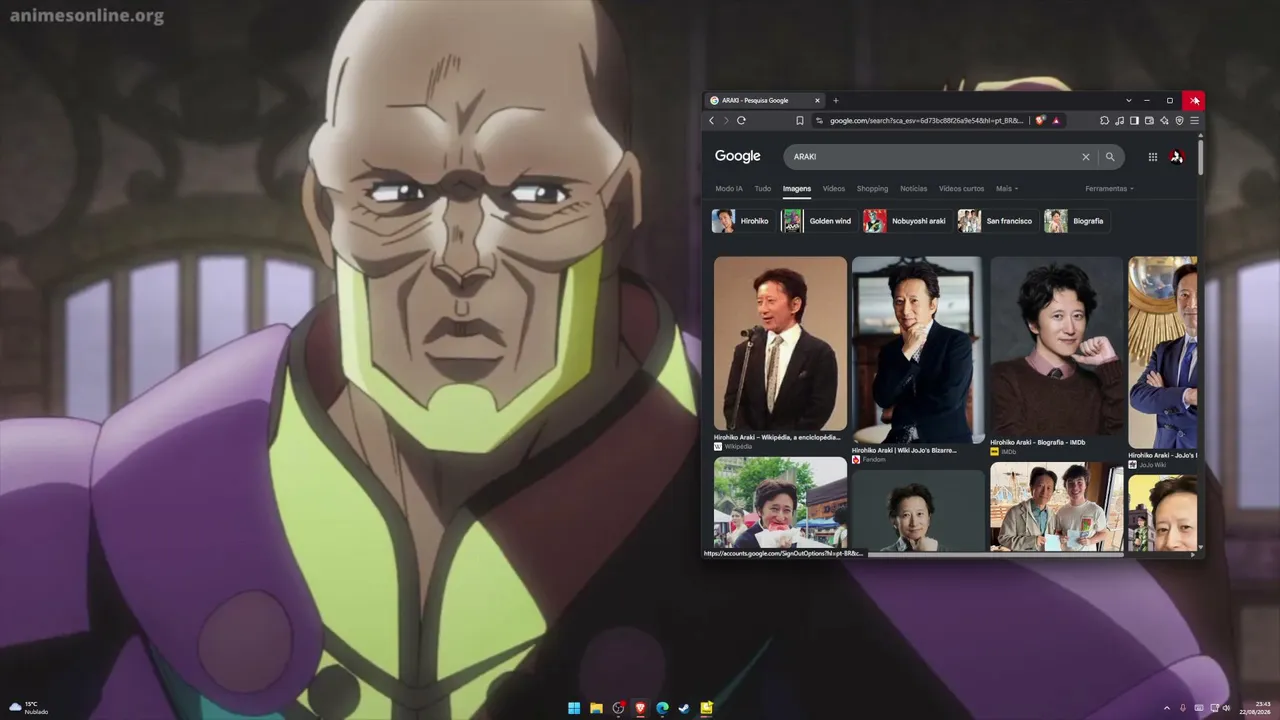Screen dimensions: 1280x720
Task: Bookmark this page with the bookmark icon
Action: click(x=800, y=120)
